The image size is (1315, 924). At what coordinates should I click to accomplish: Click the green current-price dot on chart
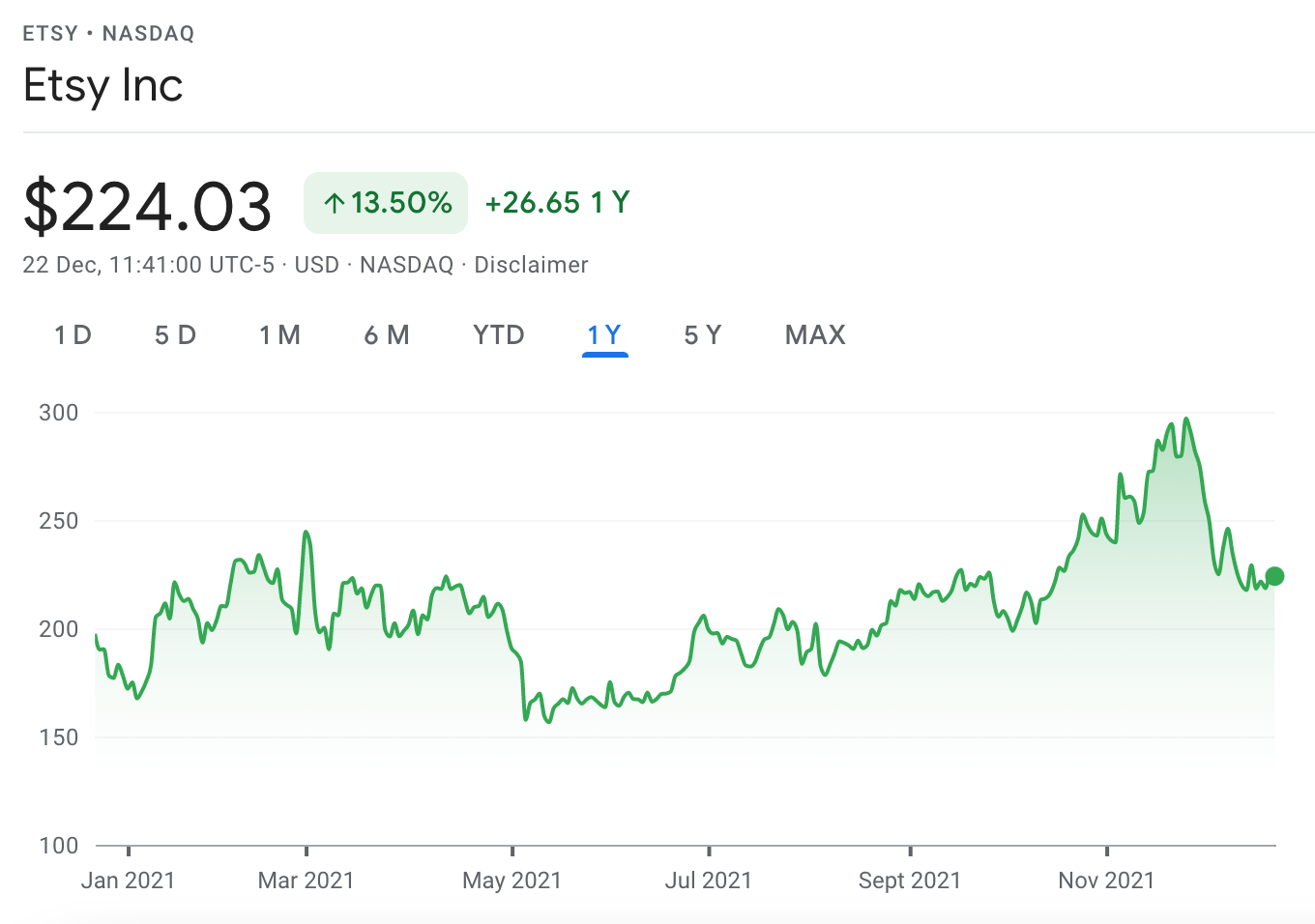(x=1274, y=576)
